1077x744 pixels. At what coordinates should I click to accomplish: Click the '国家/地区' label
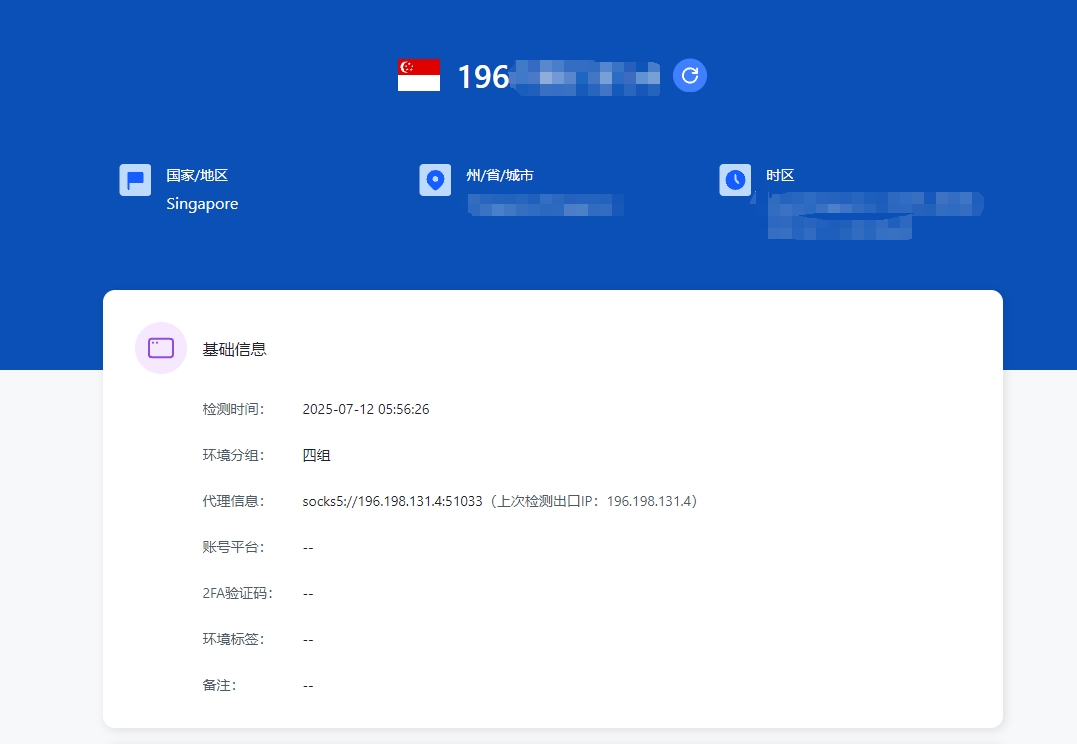point(197,175)
